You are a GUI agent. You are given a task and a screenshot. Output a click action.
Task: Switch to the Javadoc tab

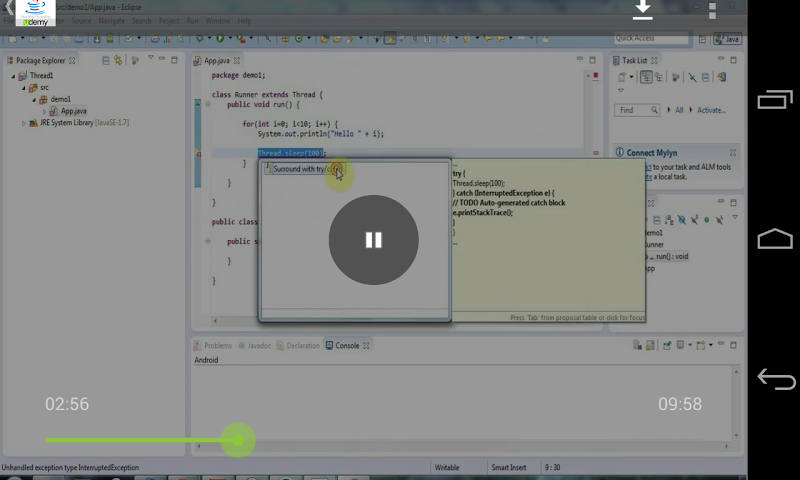coord(255,346)
